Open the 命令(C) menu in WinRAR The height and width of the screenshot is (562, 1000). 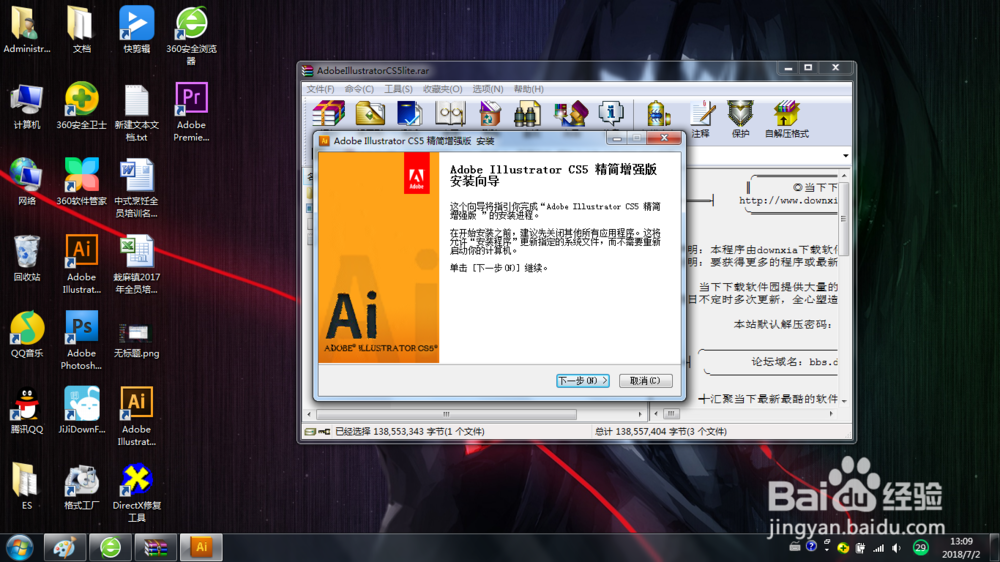coord(359,89)
